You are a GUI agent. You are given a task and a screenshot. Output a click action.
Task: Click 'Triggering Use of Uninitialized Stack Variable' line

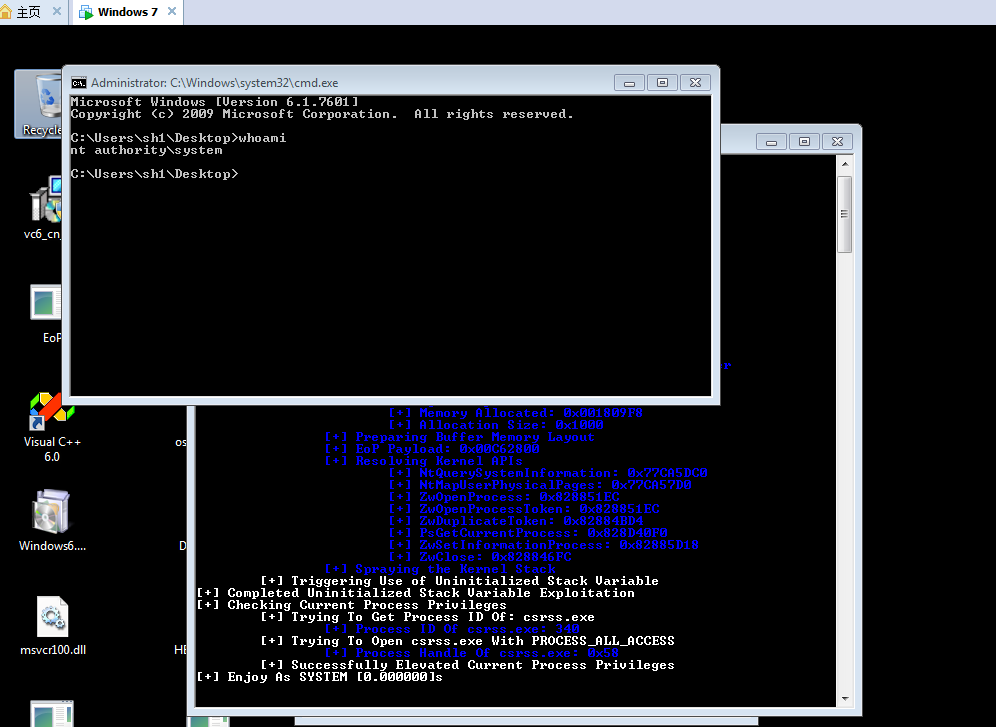[460, 581]
